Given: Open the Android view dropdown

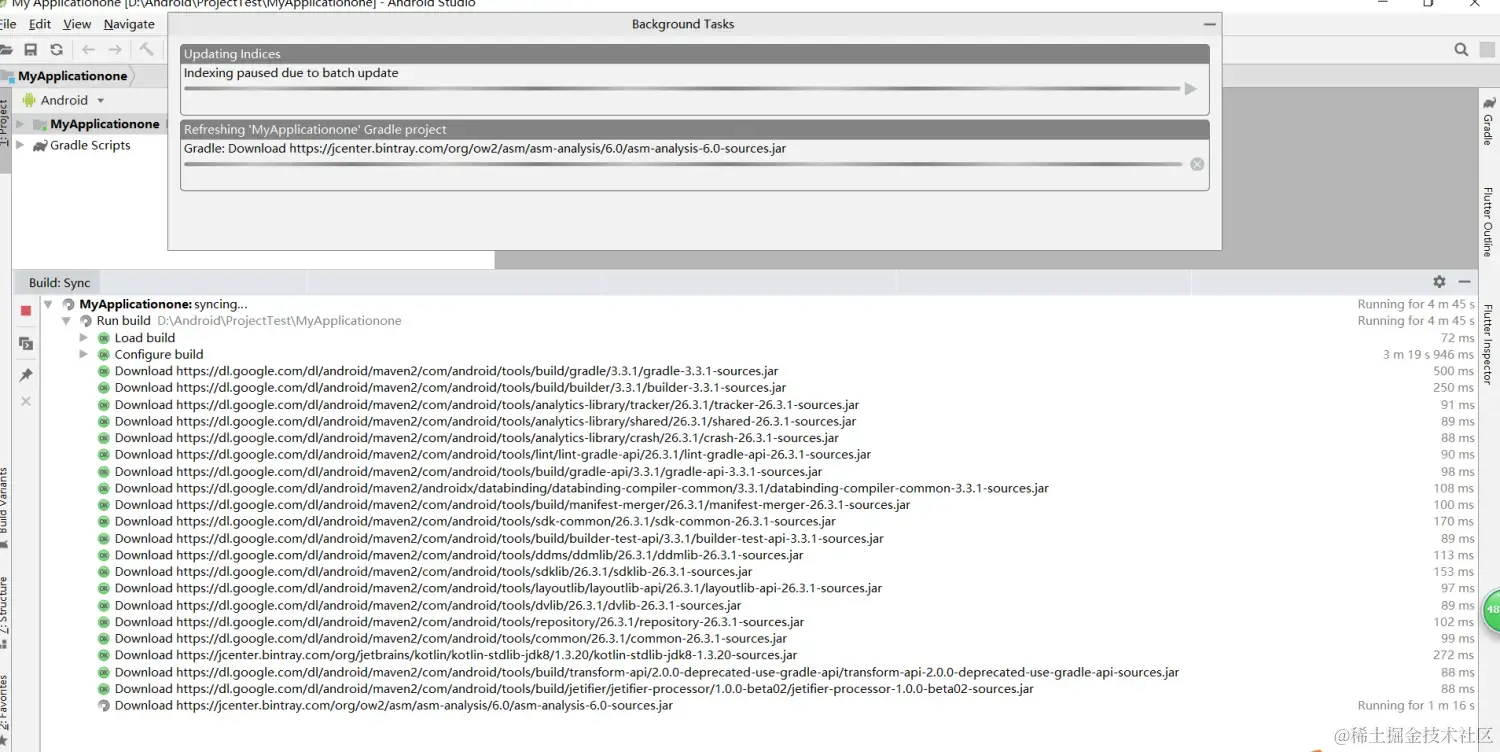Looking at the screenshot, I should pyautogui.click(x=100, y=101).
